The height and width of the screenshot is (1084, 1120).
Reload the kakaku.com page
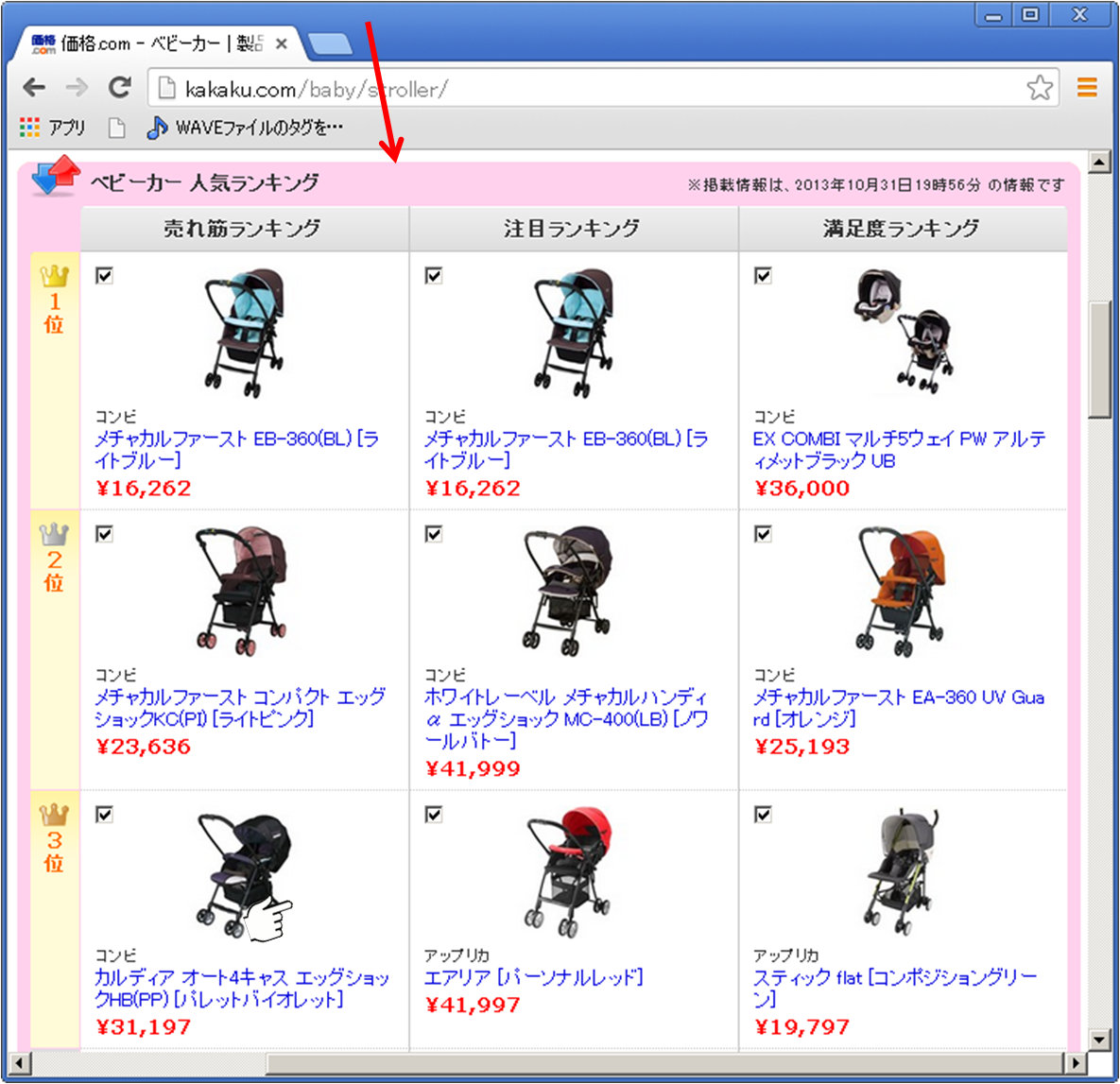(x=120, y=87)
